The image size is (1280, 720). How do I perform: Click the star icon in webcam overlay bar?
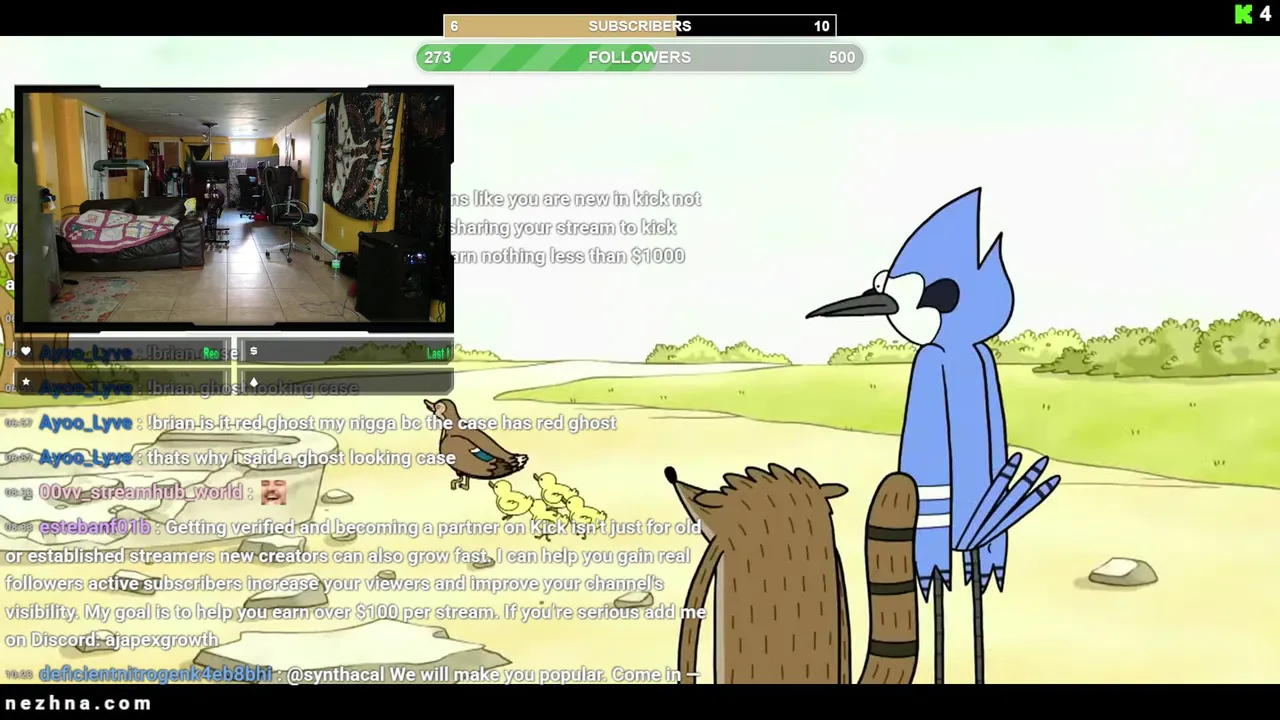point(26,382)
